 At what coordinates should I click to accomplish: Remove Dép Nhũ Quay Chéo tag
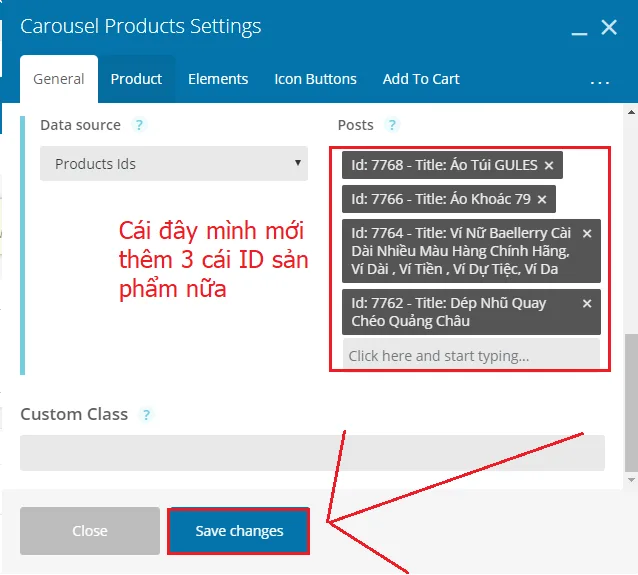coord(587,303)
